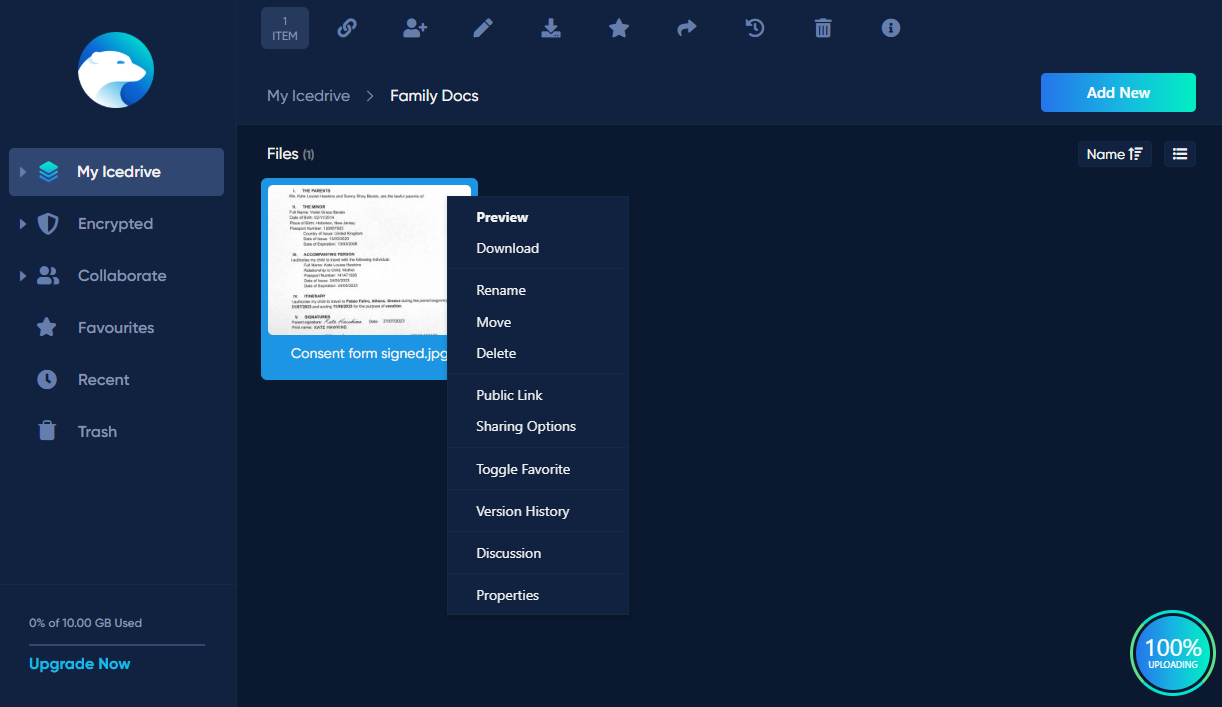Toggle the Name sort order
Screen dimensions: 1222x707
1114,153
